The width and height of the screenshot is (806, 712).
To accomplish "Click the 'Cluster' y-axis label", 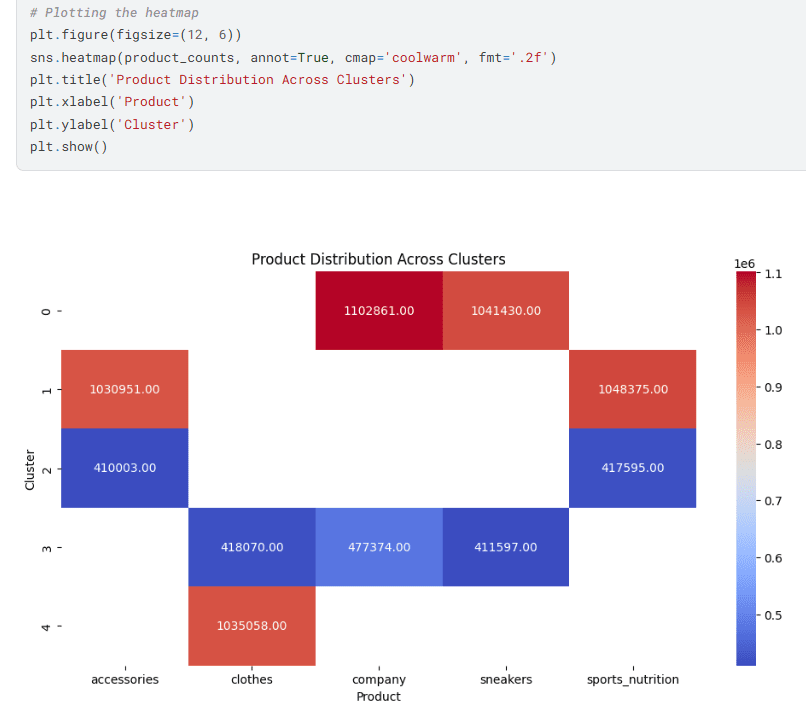I will 30,469.
